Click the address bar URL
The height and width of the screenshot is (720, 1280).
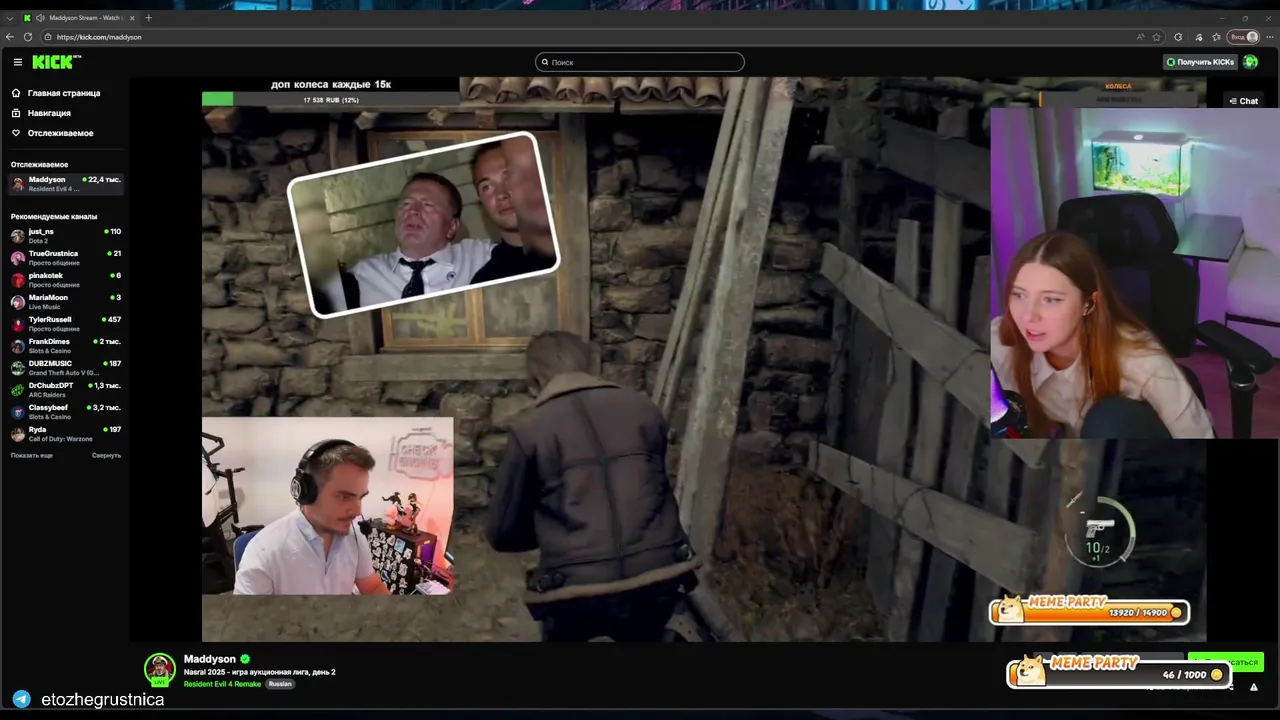(x=98, y=37)
